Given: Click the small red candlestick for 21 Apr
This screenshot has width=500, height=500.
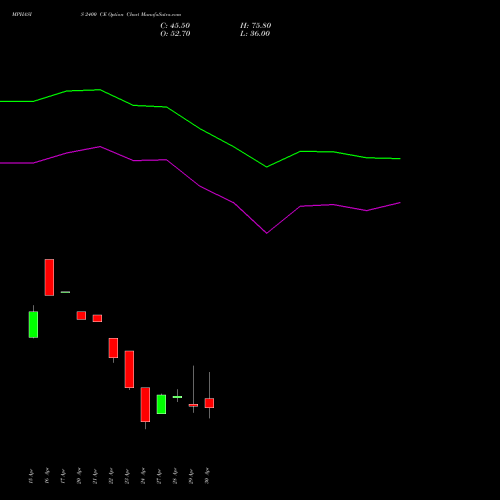Looking at the screenshot, I should coord(97,318).
